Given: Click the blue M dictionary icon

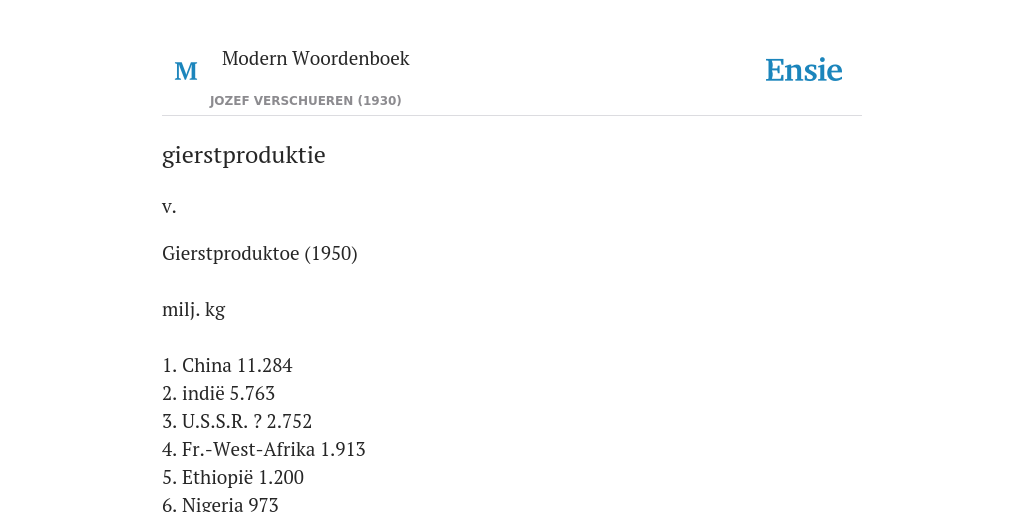Looking at the screenshot, I should point(186,71).
